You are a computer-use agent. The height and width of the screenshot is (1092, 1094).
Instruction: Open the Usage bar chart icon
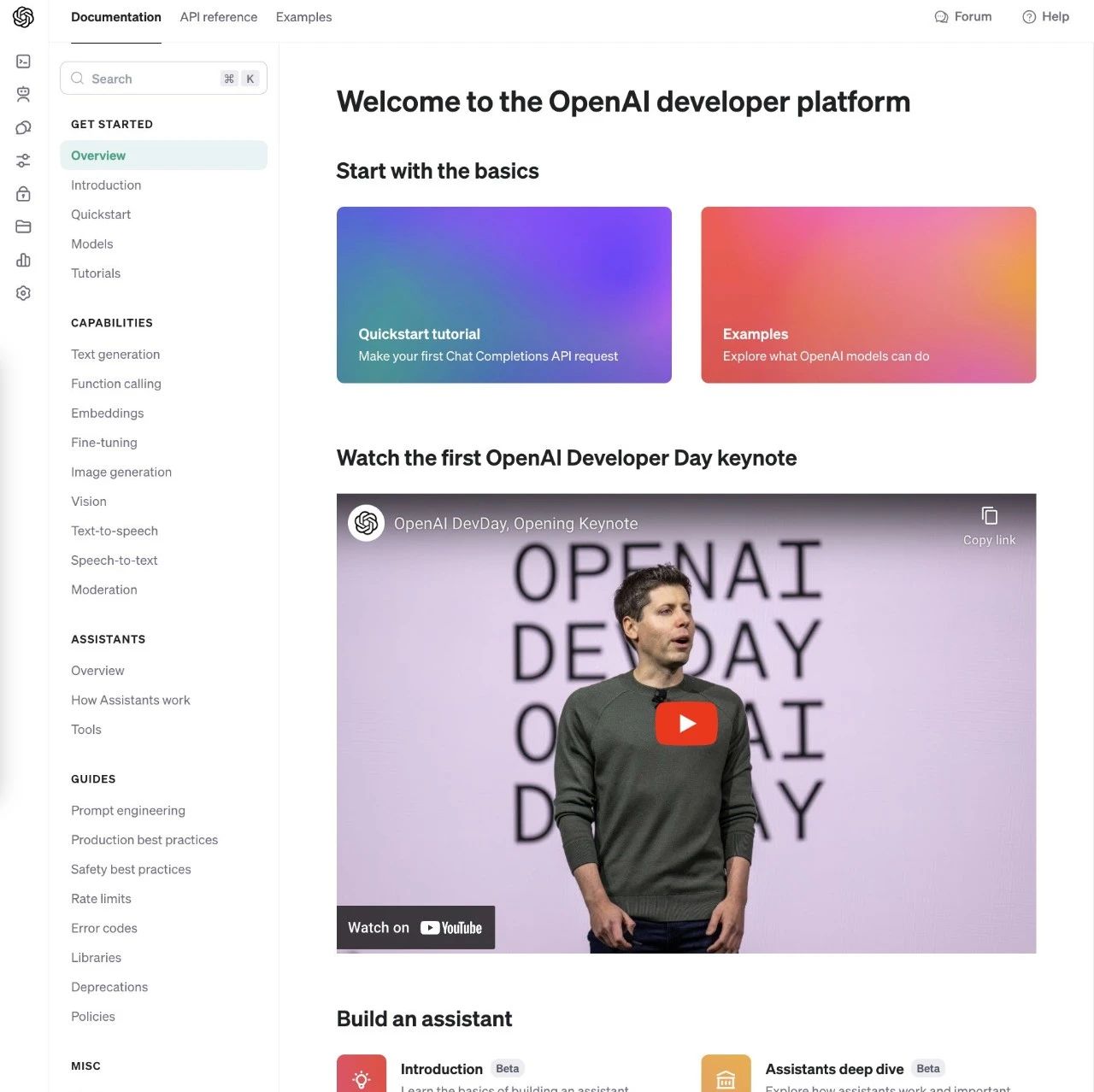[24, 260]
